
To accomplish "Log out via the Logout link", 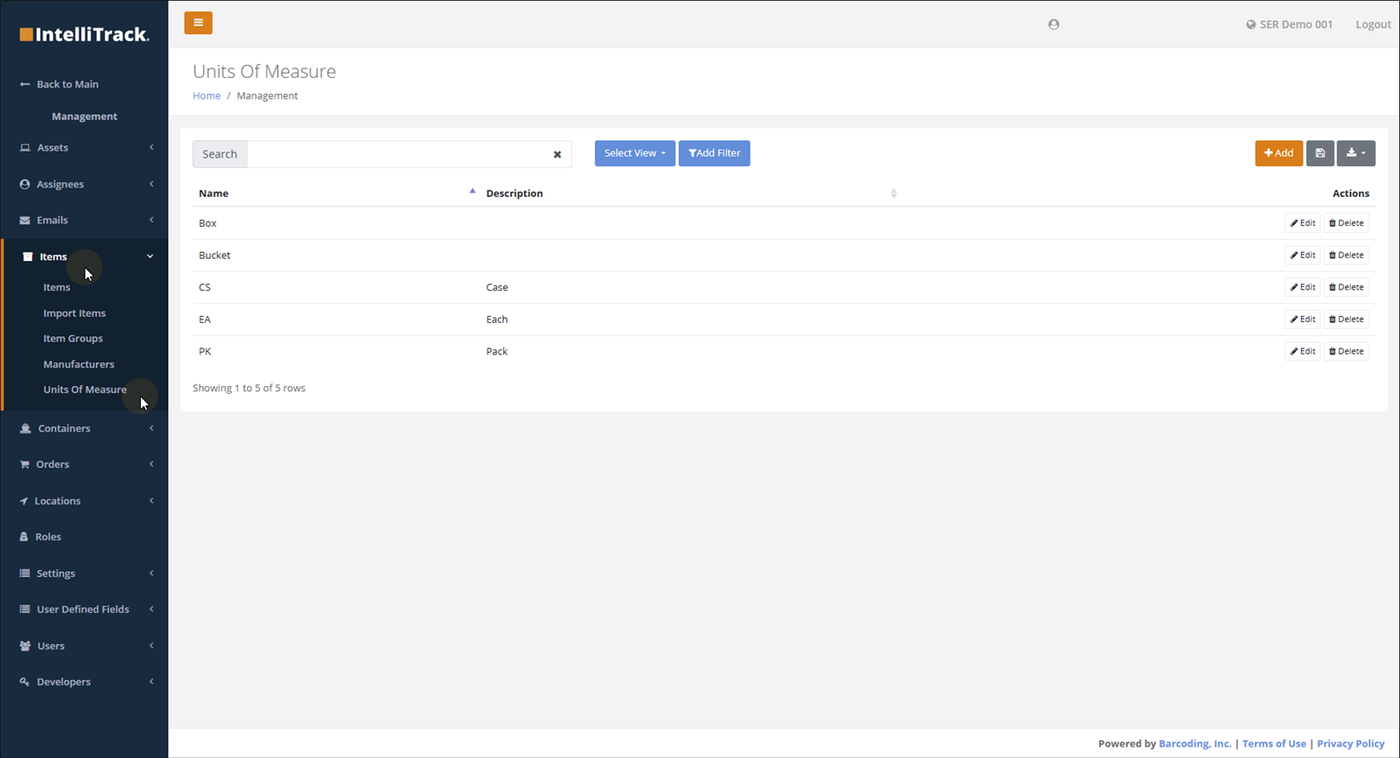I will coord(1373,24).
